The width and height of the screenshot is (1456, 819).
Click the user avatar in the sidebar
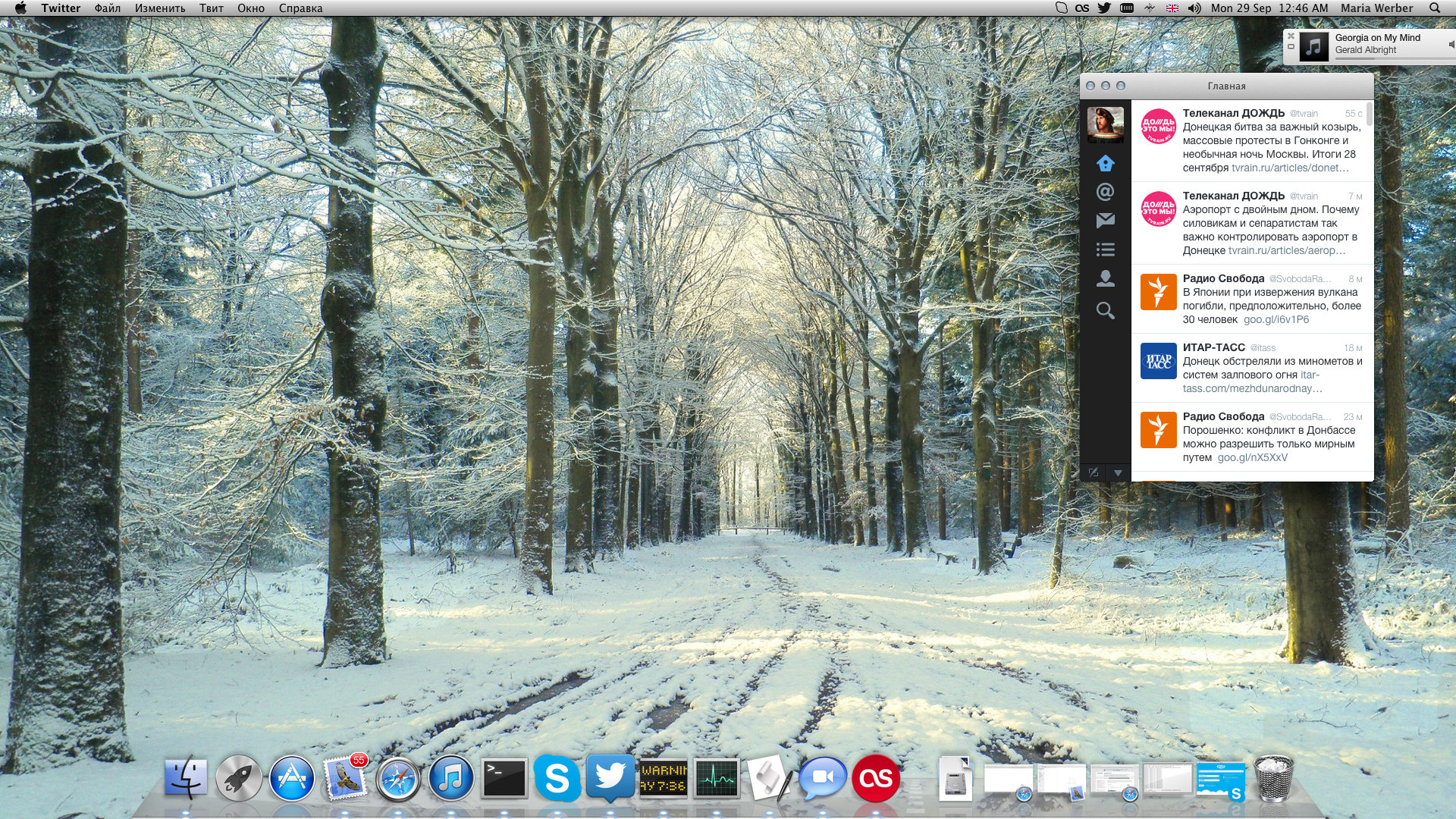[1105, 124]
